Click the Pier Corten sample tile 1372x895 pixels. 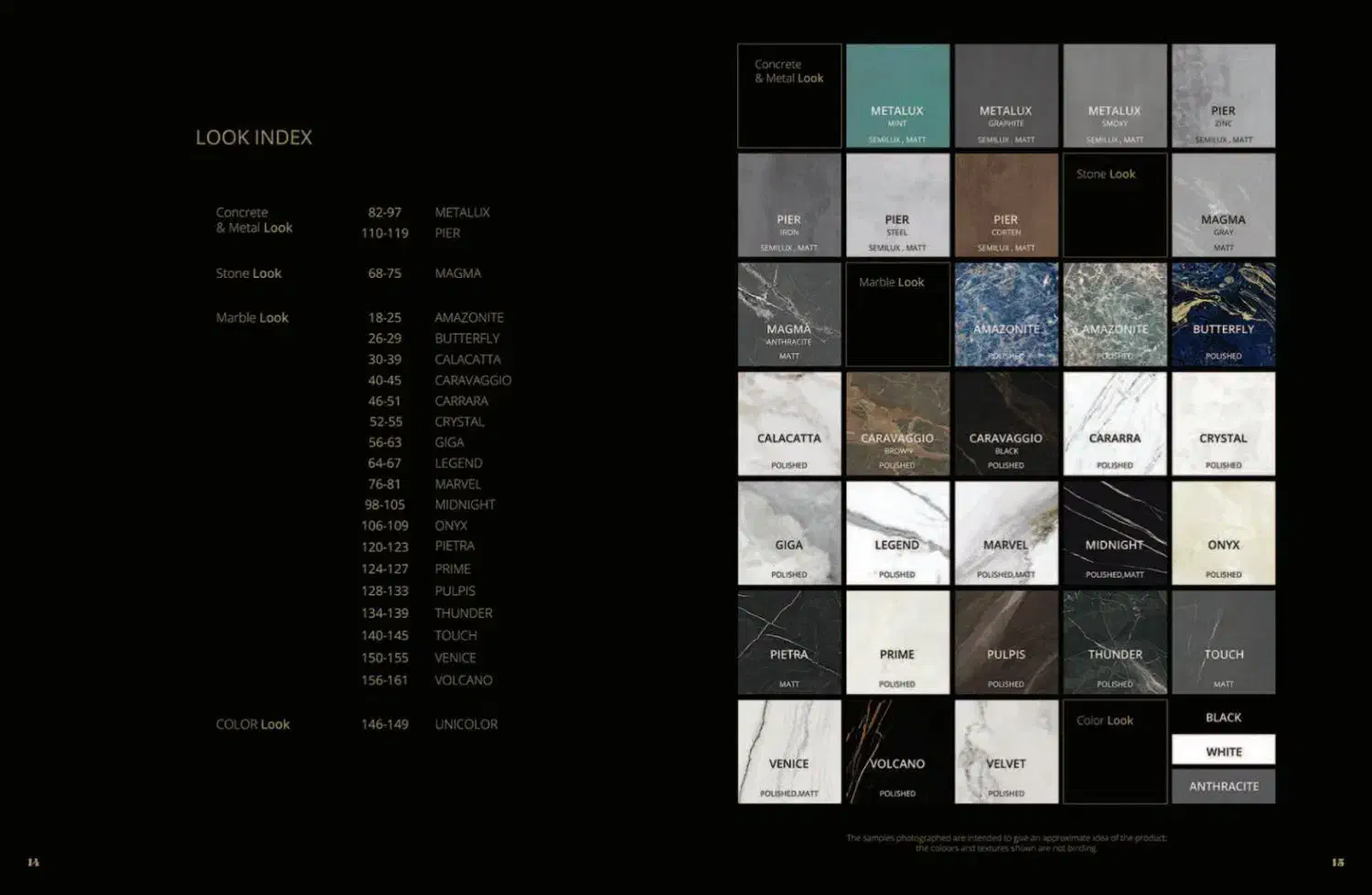pyautogui.click(x=1005, y=205)
